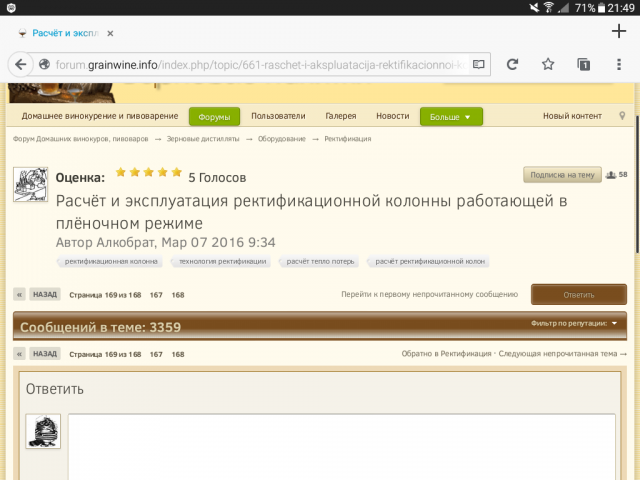Open a new browser tab
This screenshot has height=480, width=640.
(617, 31)
